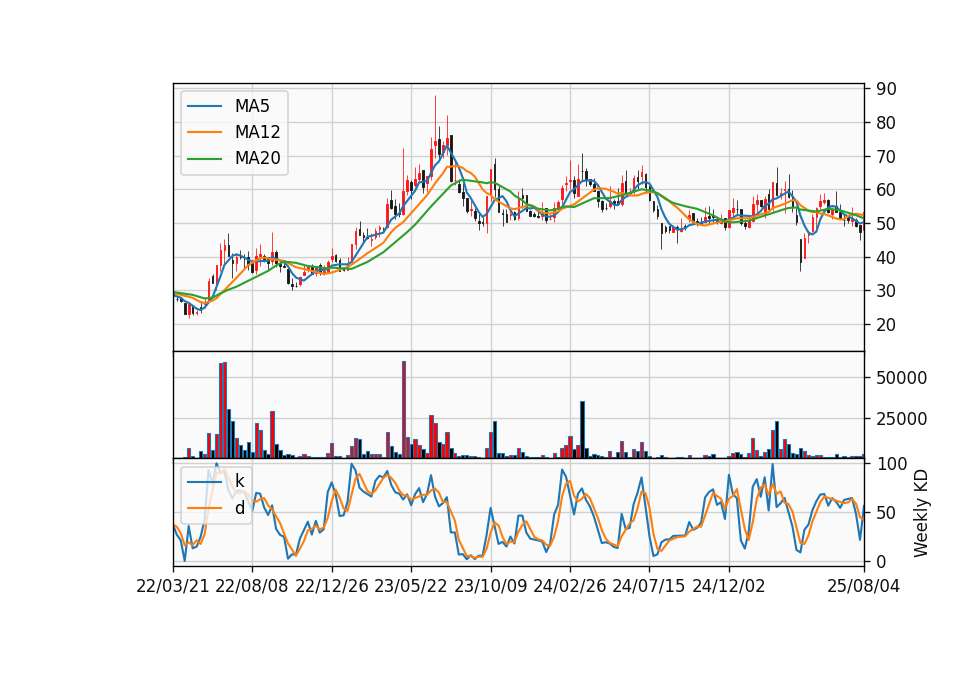The image size is (960, 690).
Task: Click the 60 price axis label
Action: (886, 190)
